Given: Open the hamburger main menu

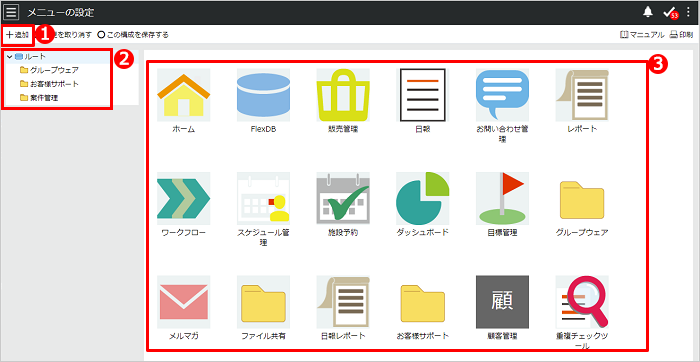Looking at the screenshot, I should point(12,12).
